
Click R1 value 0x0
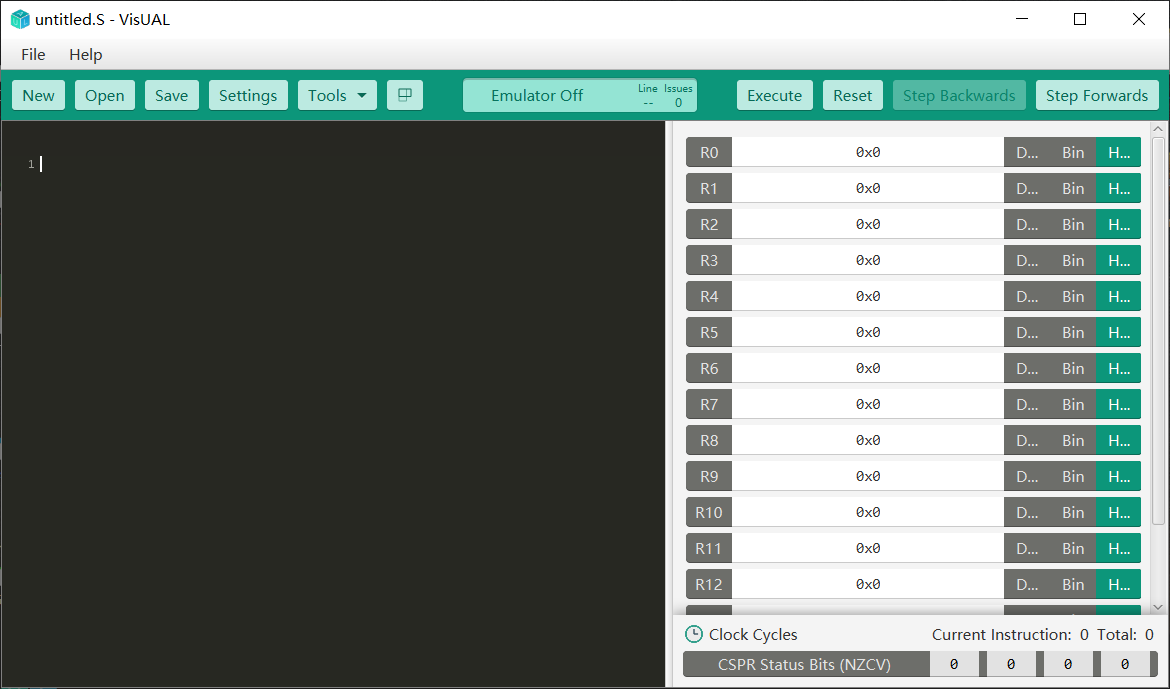[868, 188]
